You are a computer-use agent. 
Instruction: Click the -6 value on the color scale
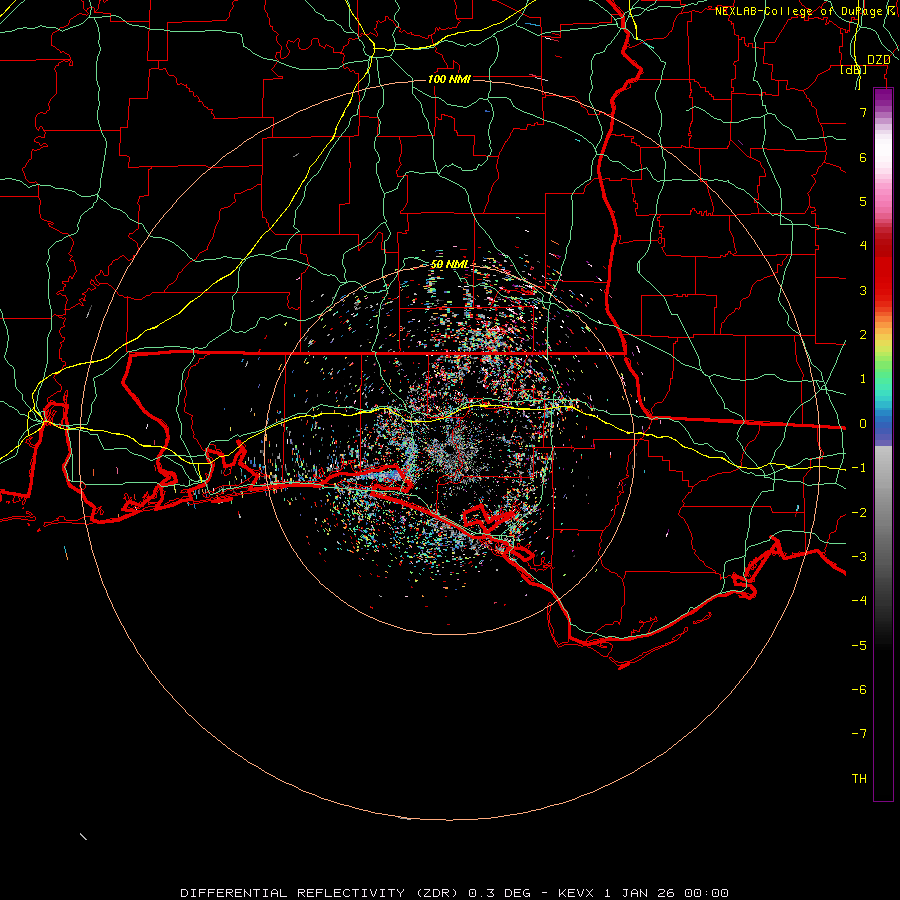coord(859,689)
